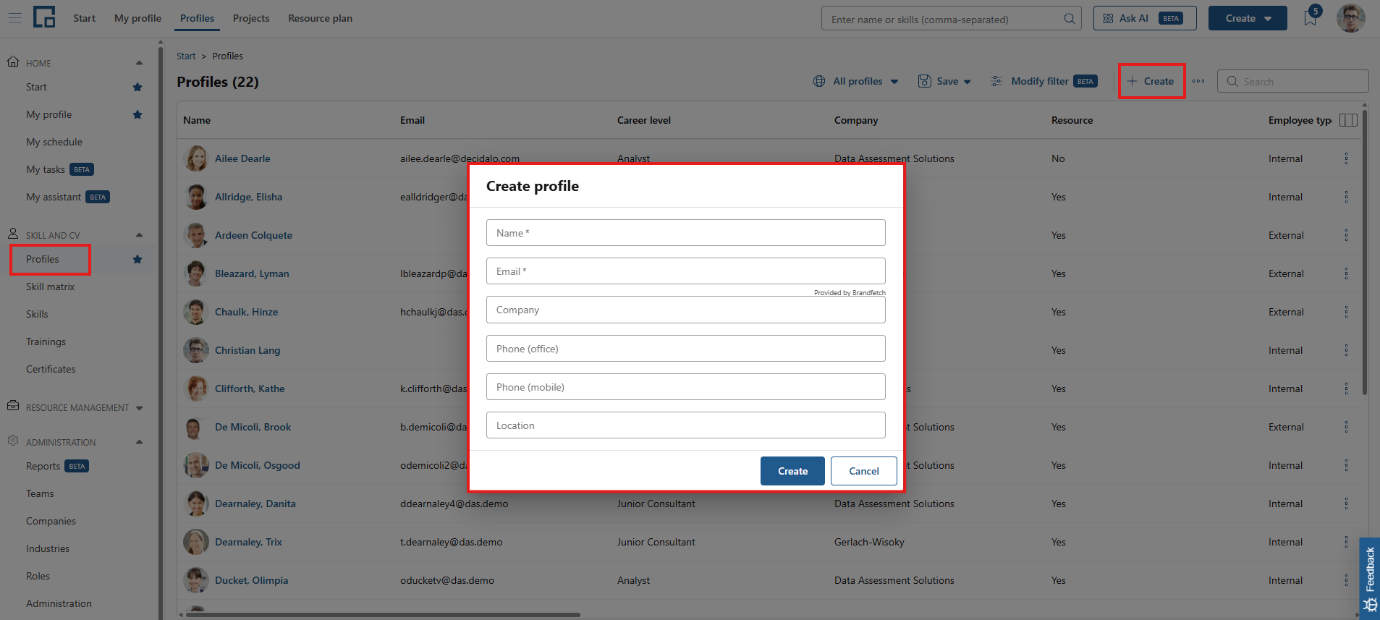Image resolution: width=1380 pixels, height=620 pixels.
Task: Switch to the My profile top tab
Action: 137,18
